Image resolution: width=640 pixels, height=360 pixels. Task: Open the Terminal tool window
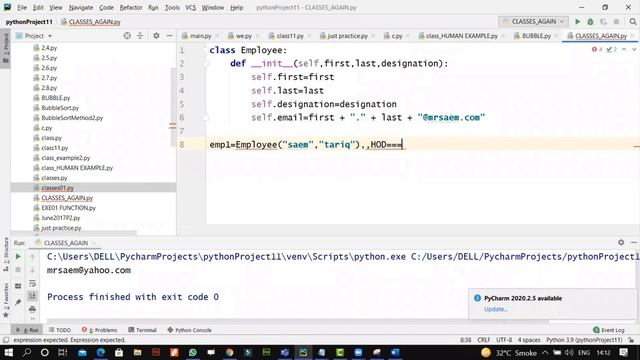(x=142, y=330)
